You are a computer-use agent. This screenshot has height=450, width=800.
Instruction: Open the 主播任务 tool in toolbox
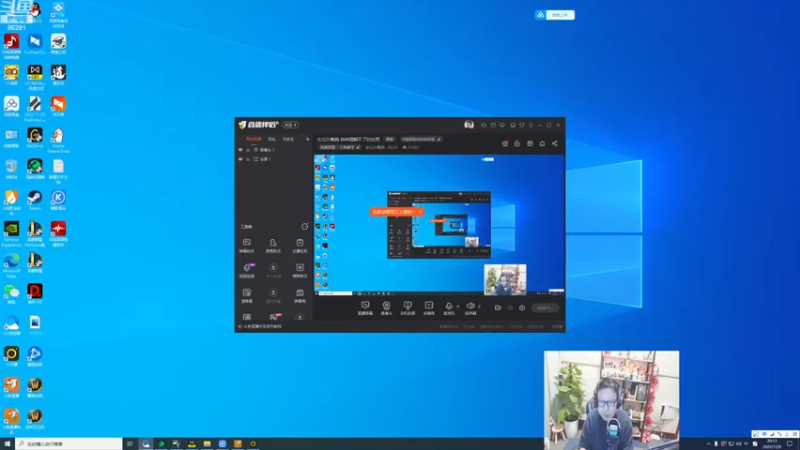tap(299, 245)
